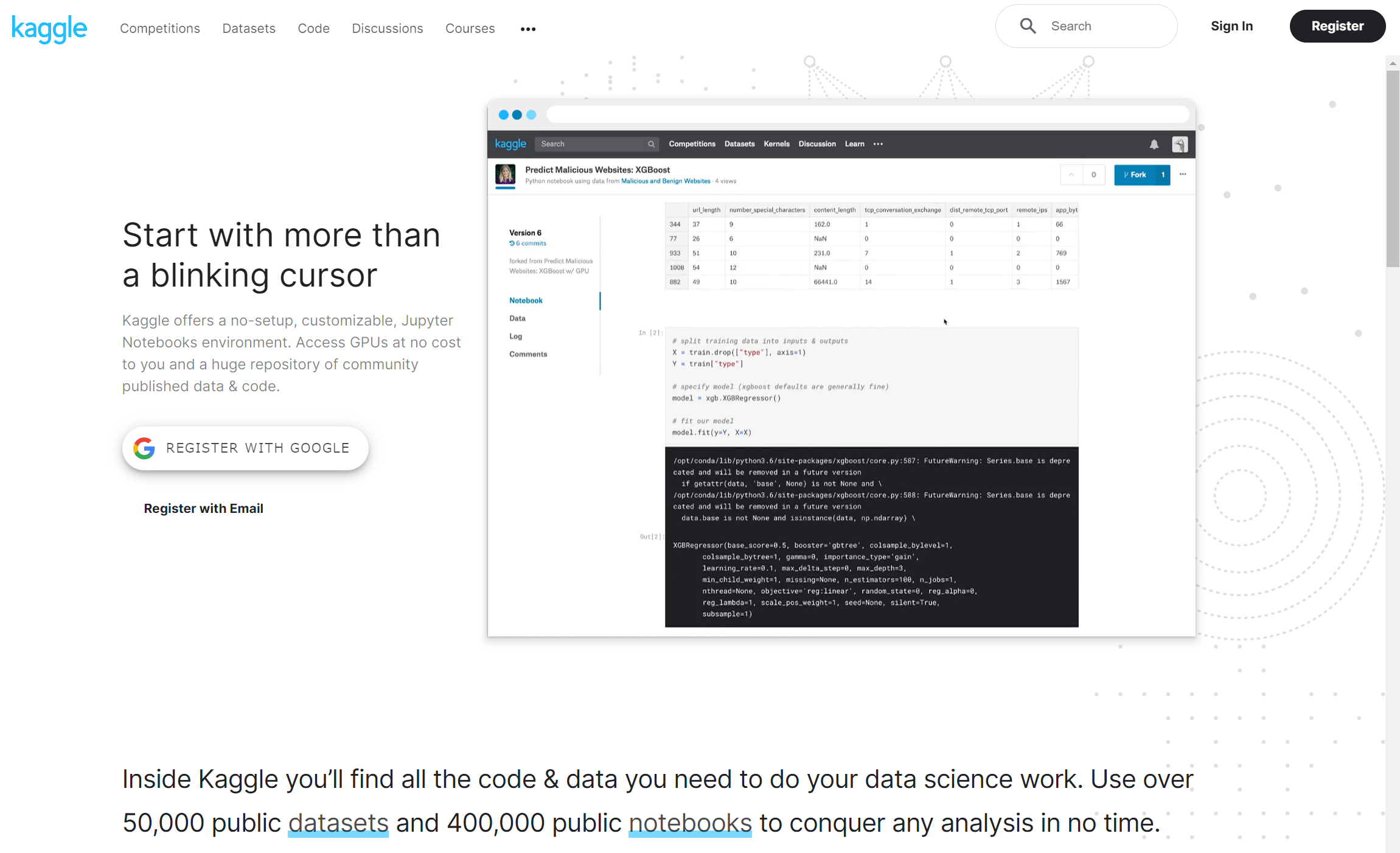
Task: Open the Discussions page
Action: (387, 29)
